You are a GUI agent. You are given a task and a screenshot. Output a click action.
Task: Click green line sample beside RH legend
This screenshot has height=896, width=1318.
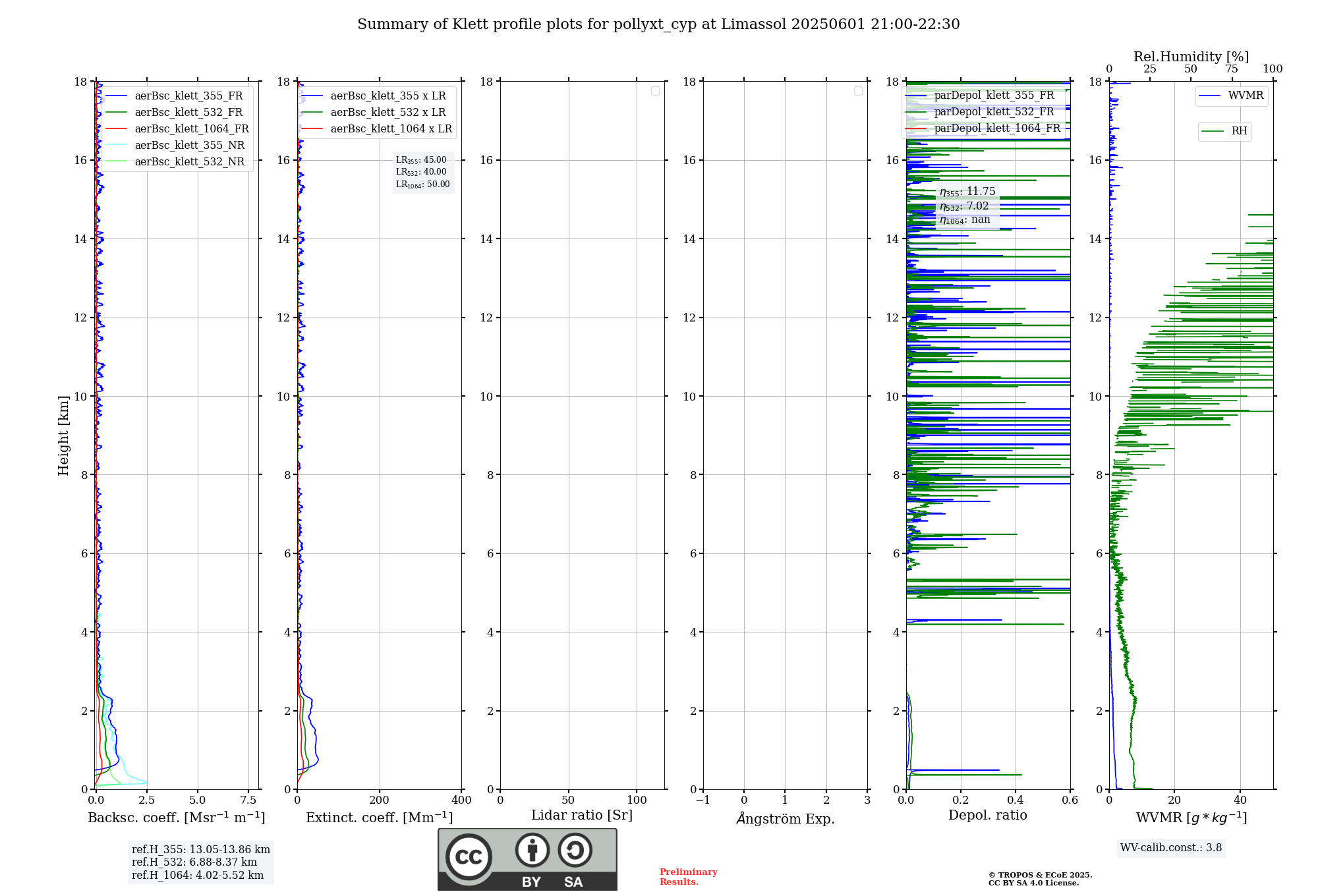click(x=1213, y=131)
